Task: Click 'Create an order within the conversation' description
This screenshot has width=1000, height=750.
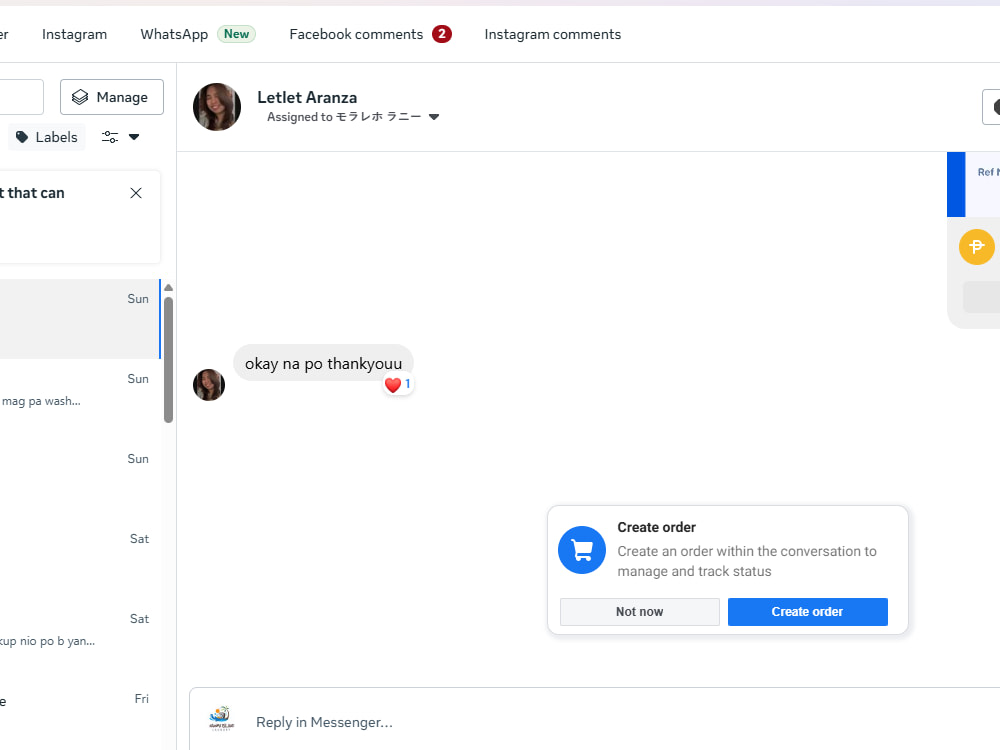Action: (747, 561)
